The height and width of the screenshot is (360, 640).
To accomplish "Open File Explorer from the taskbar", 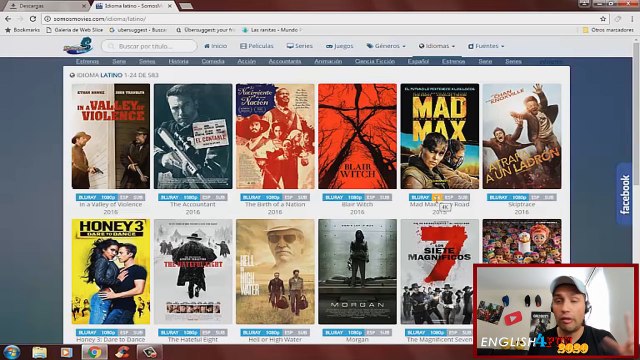I will coord(40,352).
